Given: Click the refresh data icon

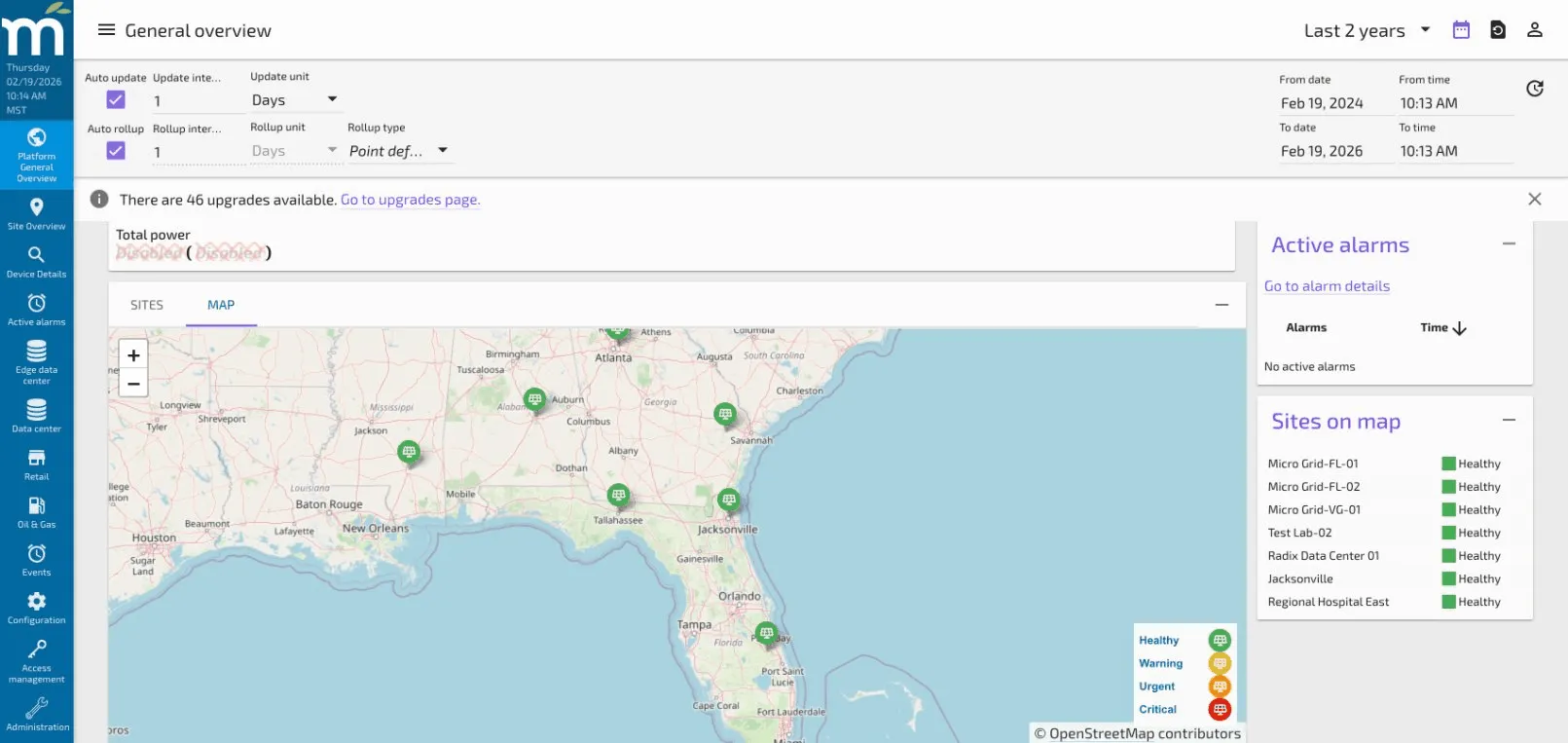Looking at the screenshot, I should (1534, 89).
